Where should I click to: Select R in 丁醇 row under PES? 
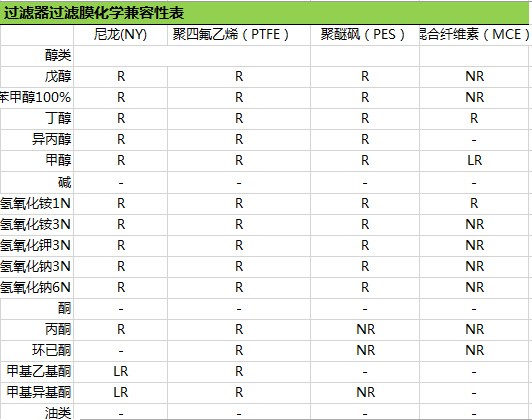point(365,118)
